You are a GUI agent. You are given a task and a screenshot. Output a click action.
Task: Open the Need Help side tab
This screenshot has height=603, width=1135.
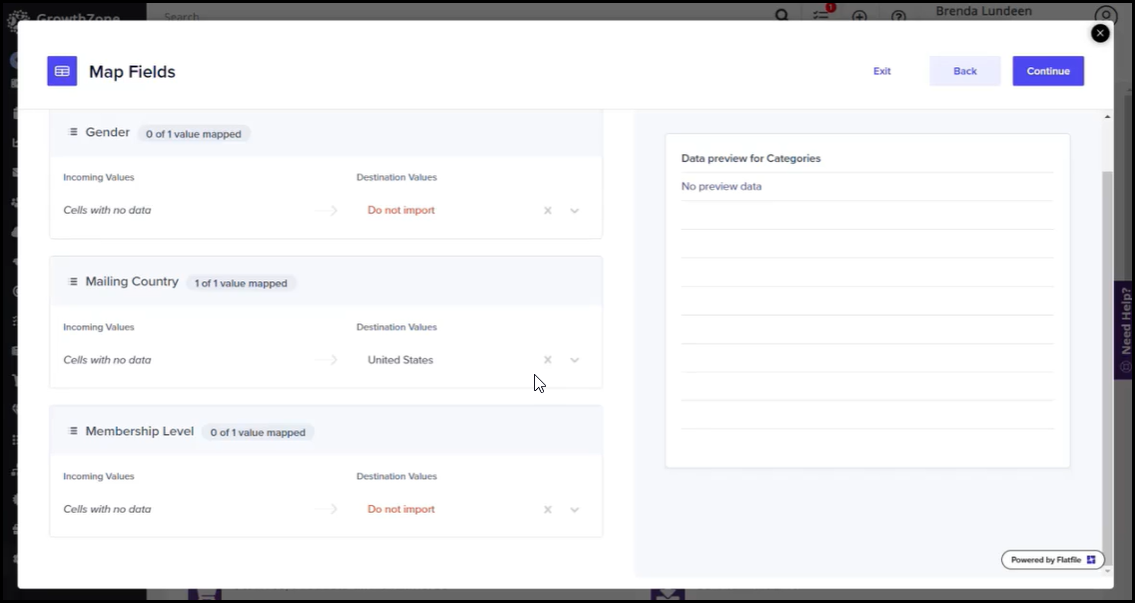(1125, 329)
